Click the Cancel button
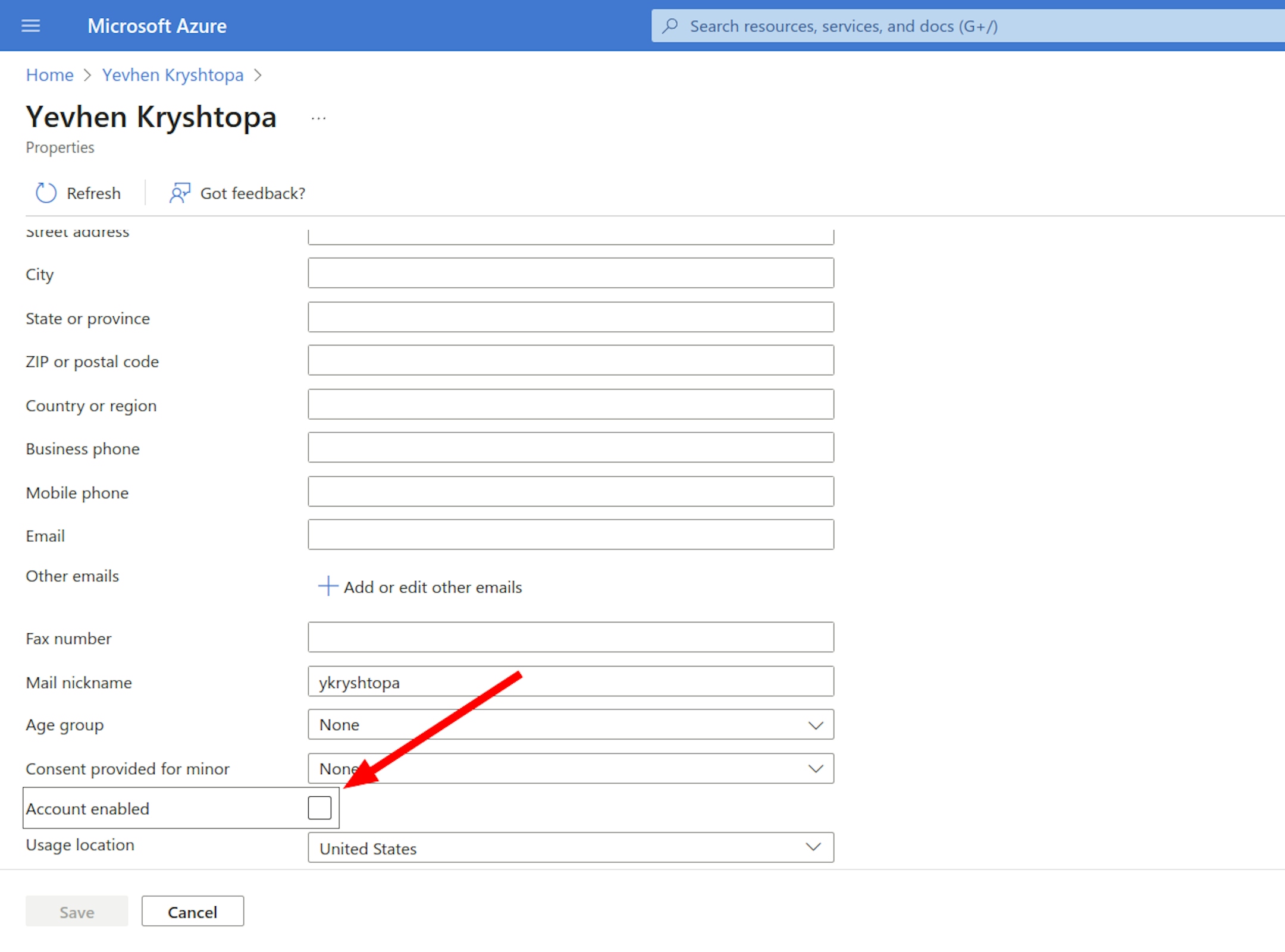Image resolution: width=1285 pixels, height=952 pixels. tap(192, 912)
